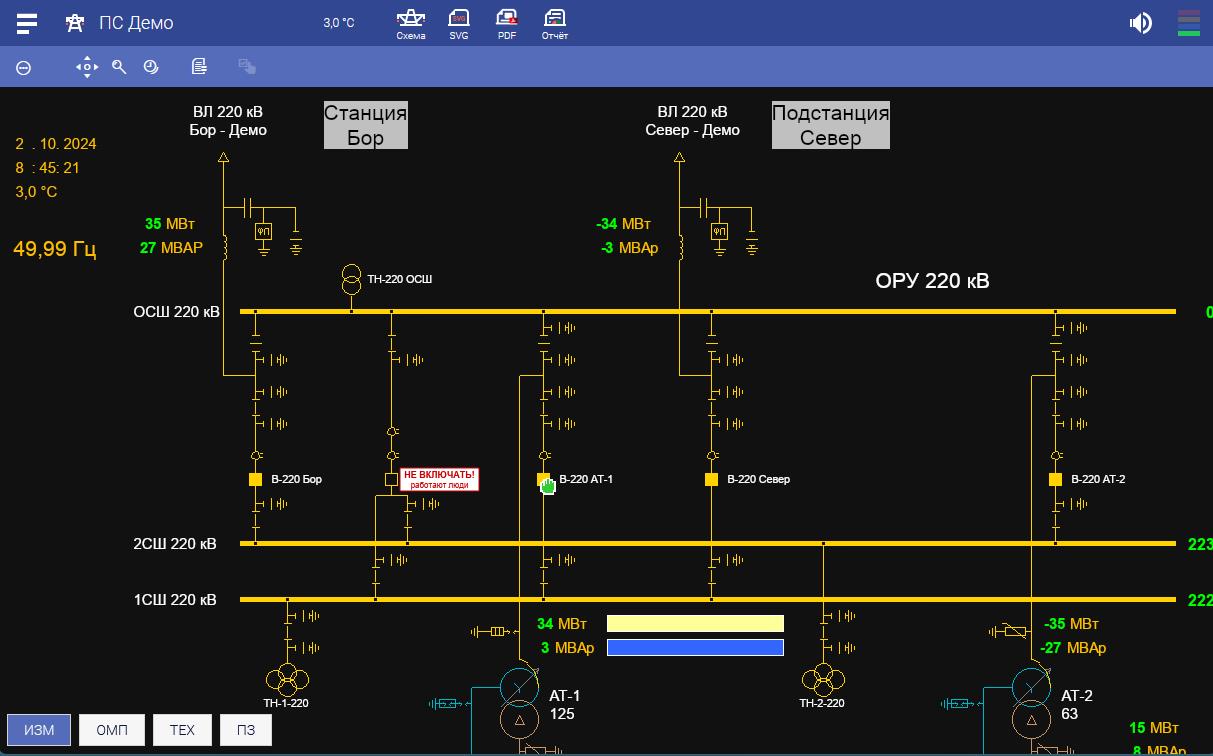1213x756 pixels.
Task: Click the zoom-out minus circle icon
Action: (x=24, y=68)
